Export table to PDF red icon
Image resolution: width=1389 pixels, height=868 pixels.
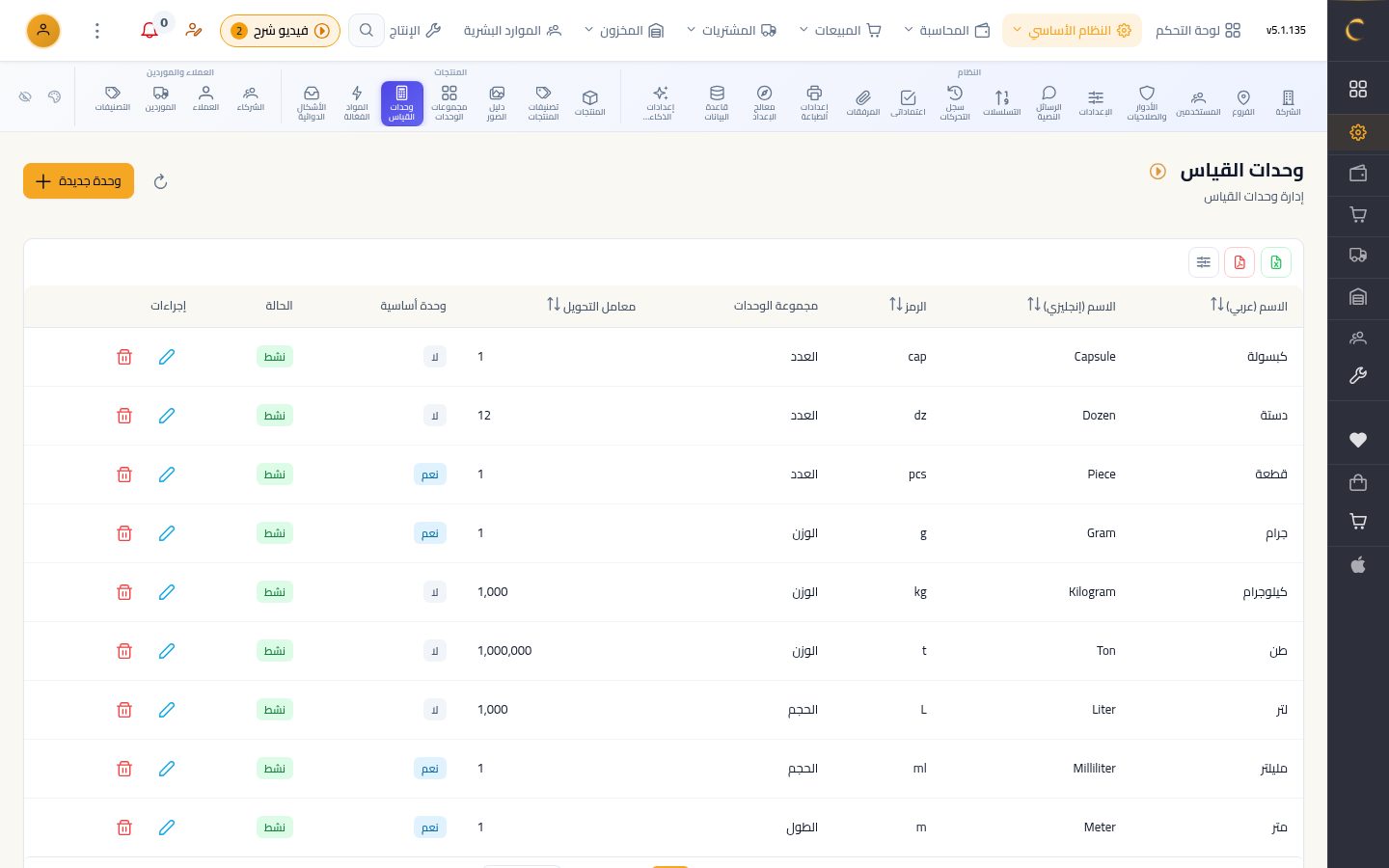tap(1239, 262)
